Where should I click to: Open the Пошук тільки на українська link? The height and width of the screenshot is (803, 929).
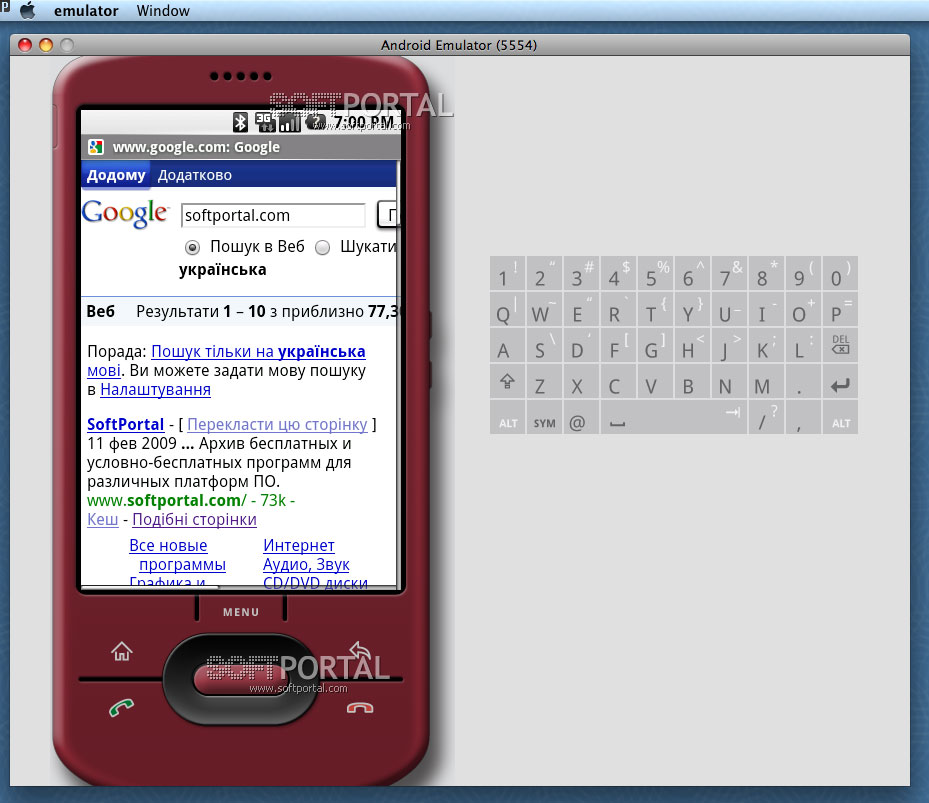click(258, 351)
